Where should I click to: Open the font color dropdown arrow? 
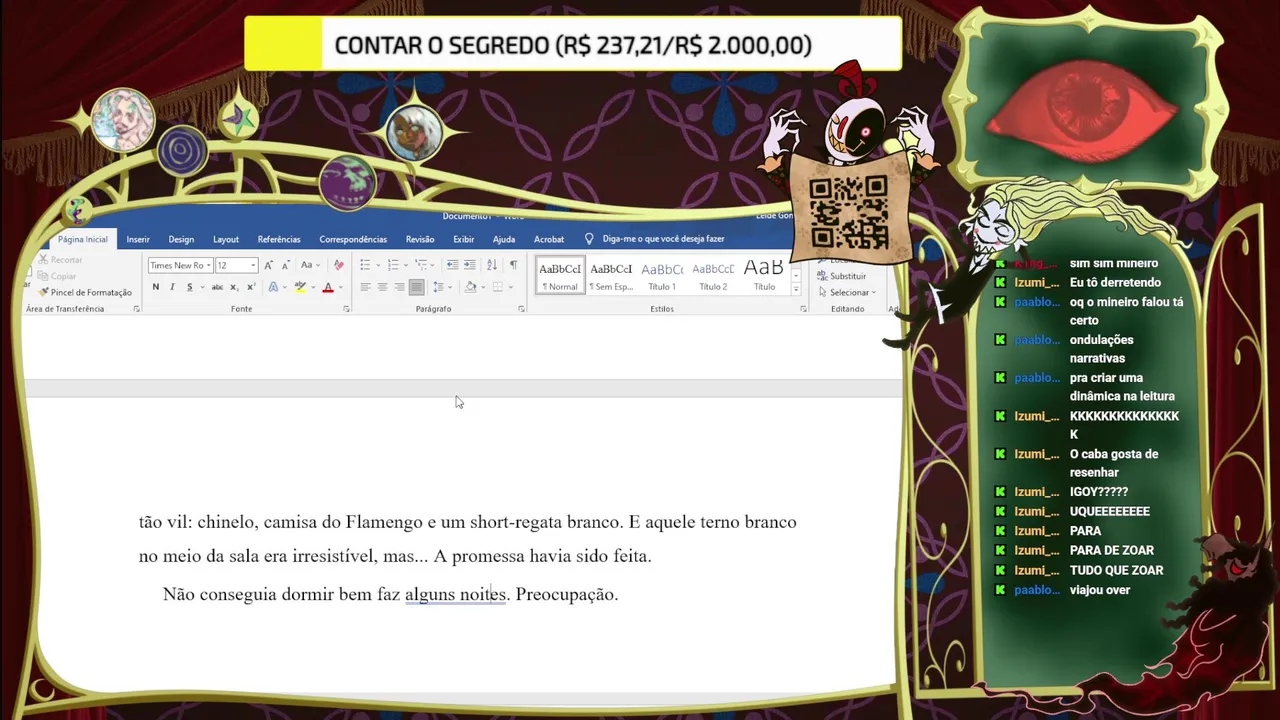pos(340,287)
